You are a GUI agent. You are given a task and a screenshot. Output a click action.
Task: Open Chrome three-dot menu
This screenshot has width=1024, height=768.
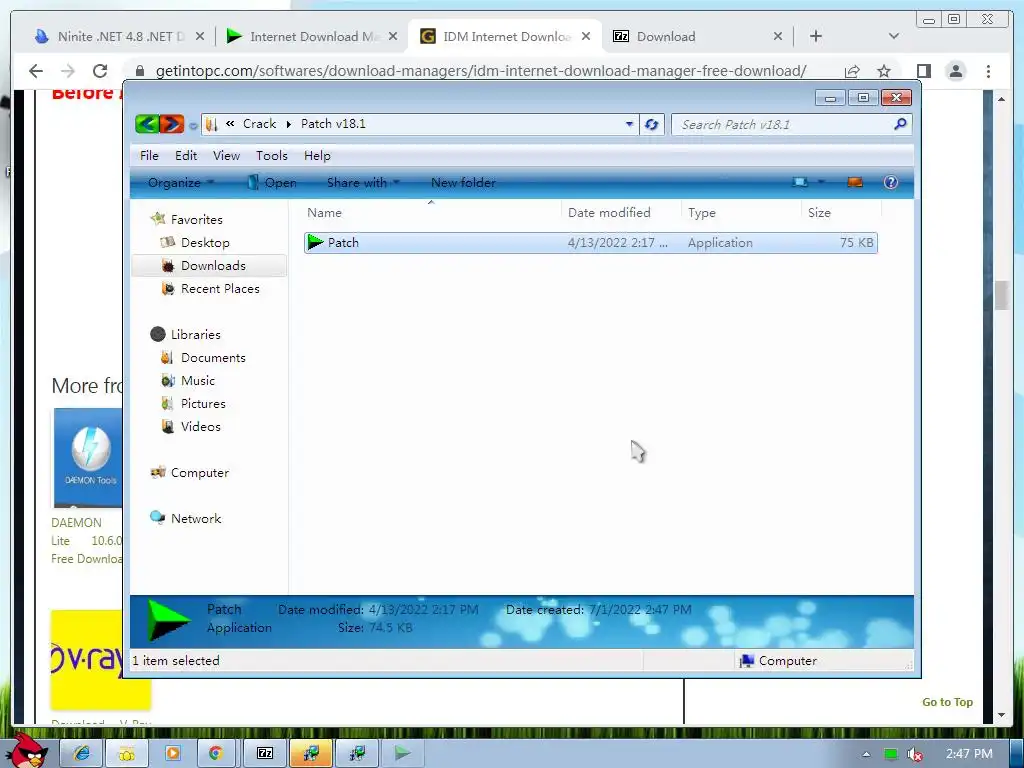[x=988, y=71]
